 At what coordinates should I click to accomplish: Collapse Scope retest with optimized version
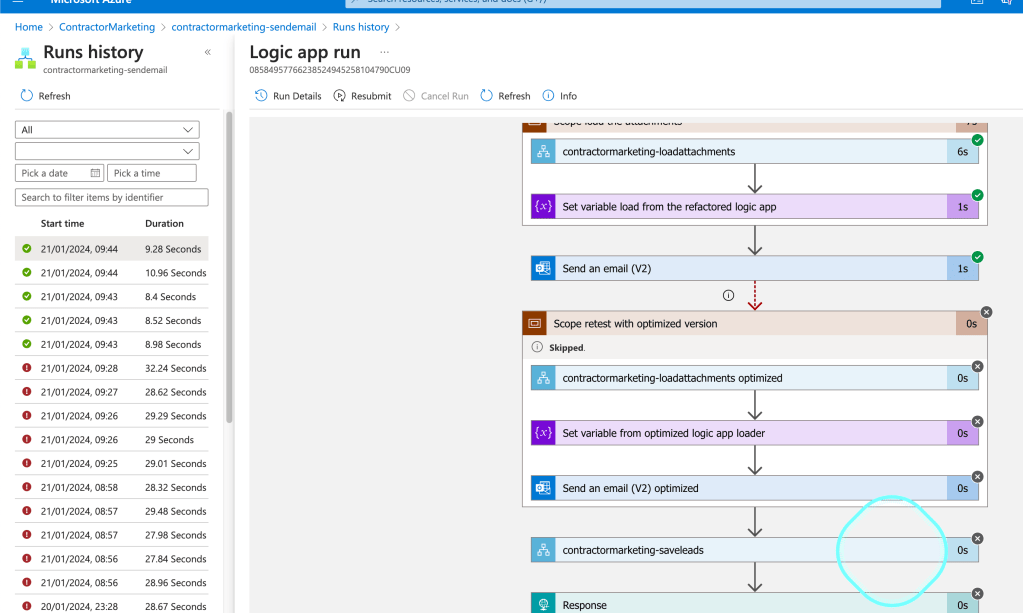pos(754,323)
